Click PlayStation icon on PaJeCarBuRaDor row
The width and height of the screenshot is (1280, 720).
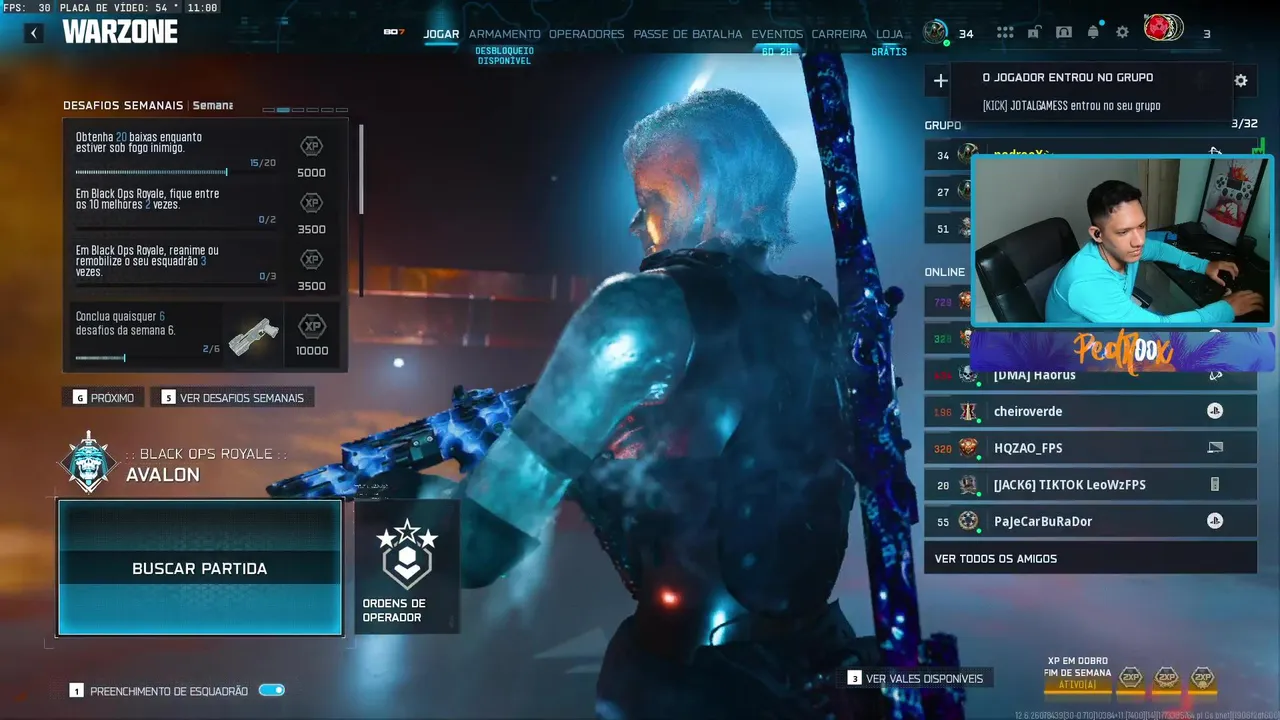pyautogui.click(x=1215, y=521)
